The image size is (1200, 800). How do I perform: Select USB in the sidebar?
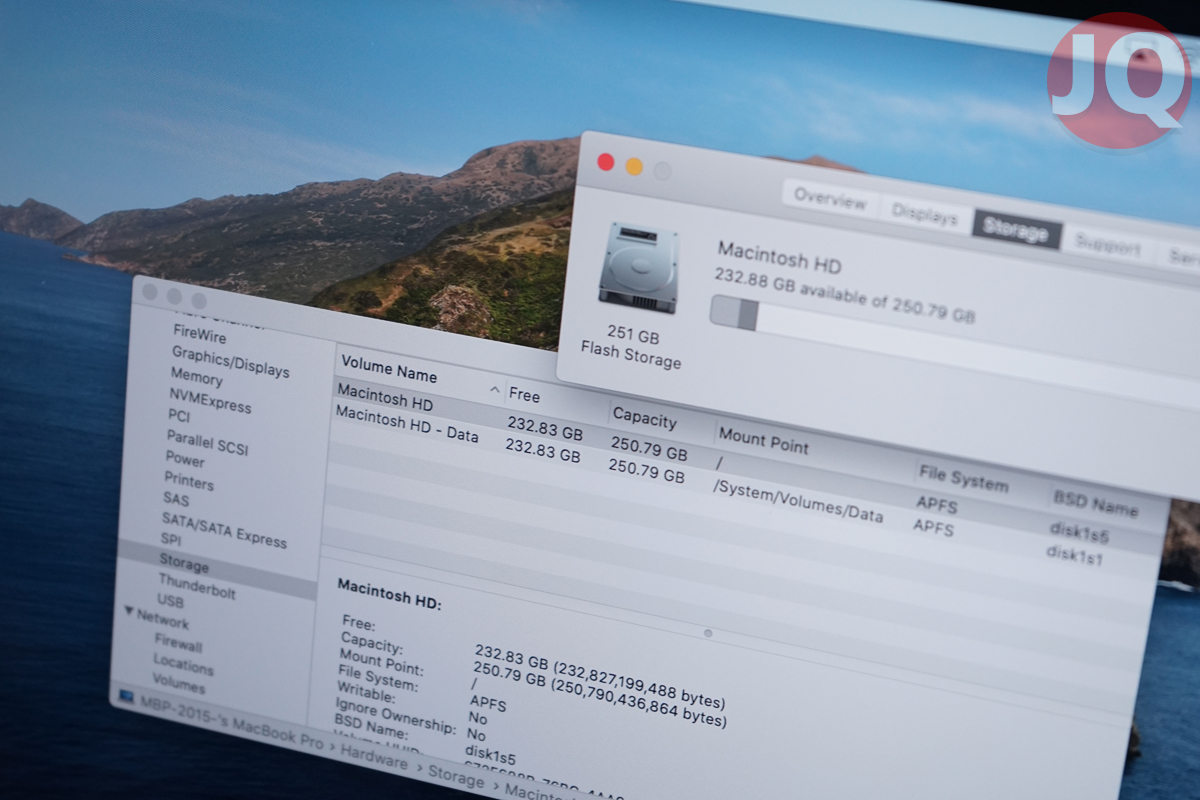[170, 600]
